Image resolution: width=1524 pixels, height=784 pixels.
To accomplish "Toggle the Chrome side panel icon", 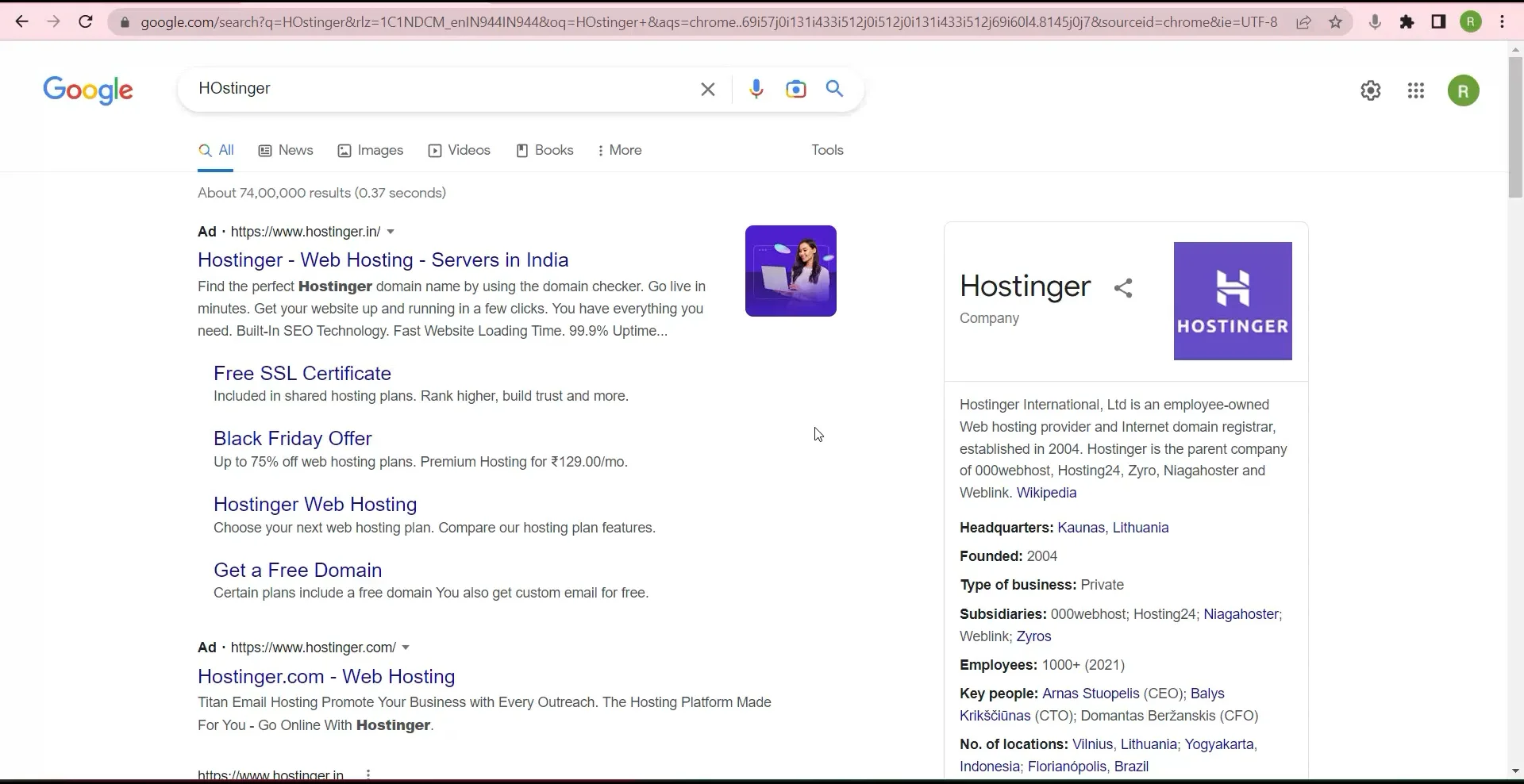I will coord(1438,22).
